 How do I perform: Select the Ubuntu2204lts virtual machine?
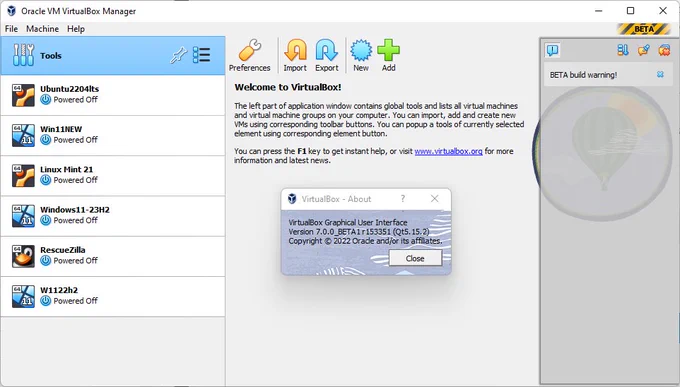(x=113, y=95)
